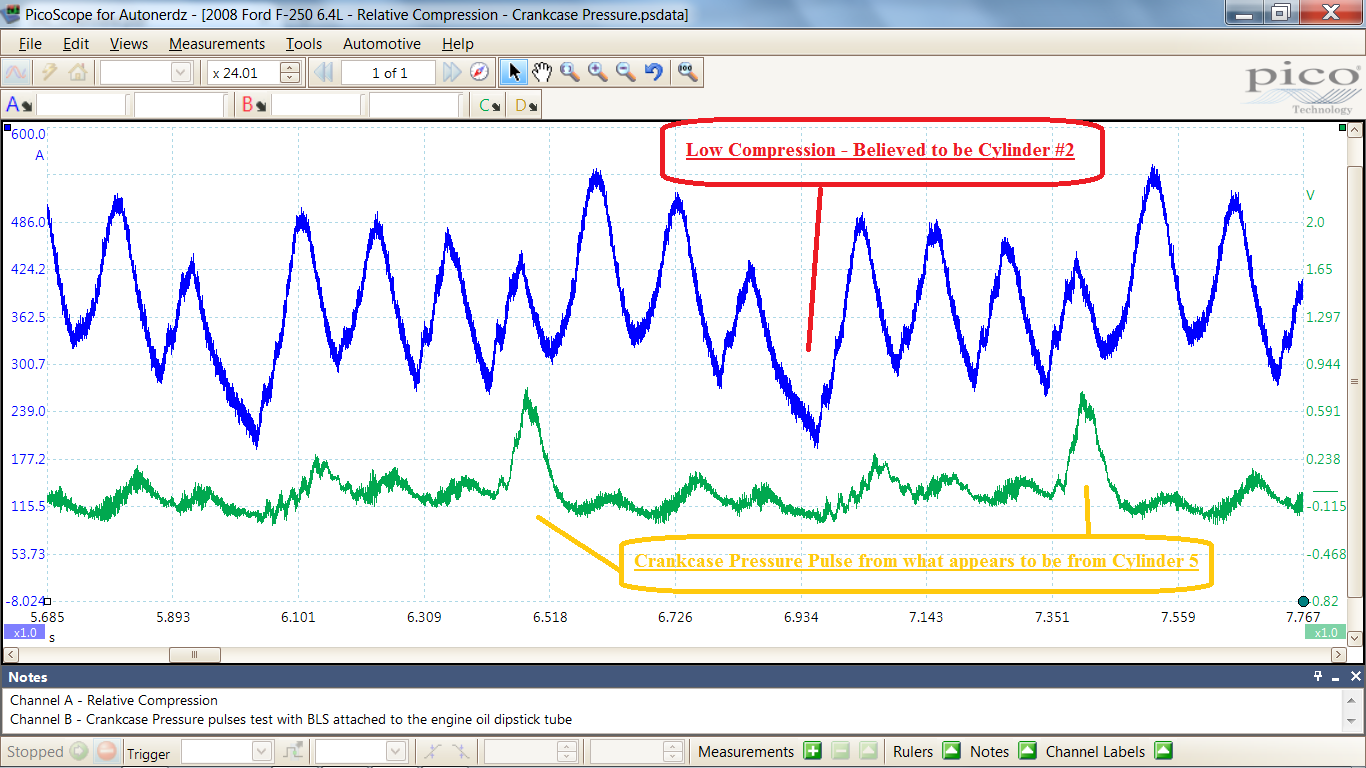Select the scope mode waveform icon

click(16, 72)
